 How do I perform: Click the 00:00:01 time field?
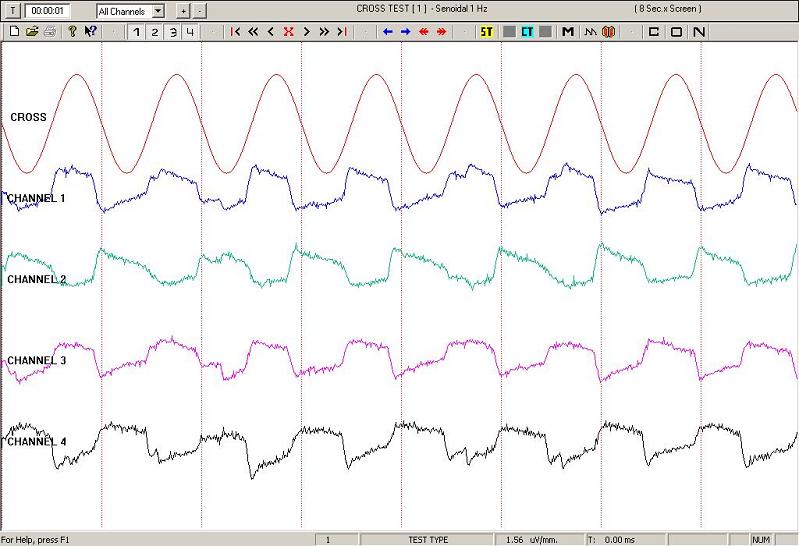coord(47,11)
